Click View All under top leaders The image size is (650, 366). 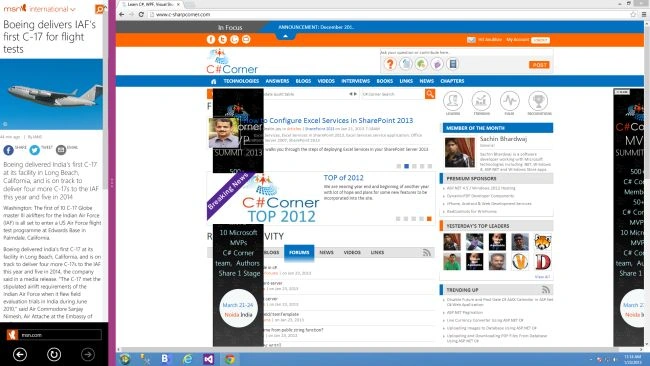pyautogui.click(x=542, y=276)
